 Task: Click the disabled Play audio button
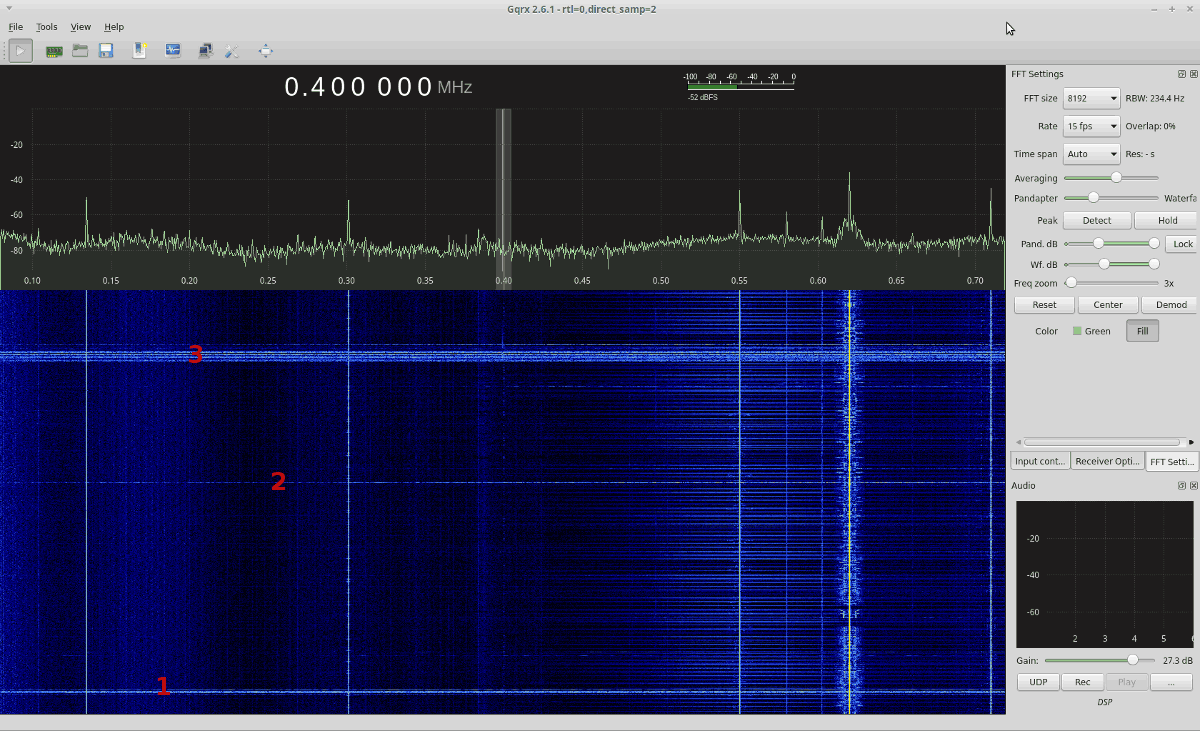[1126, 682]
